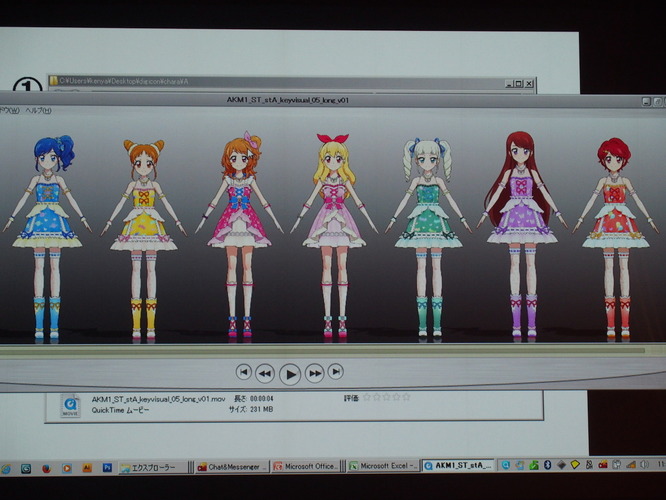Click the 評価 rating label

(x=351, y=398)
